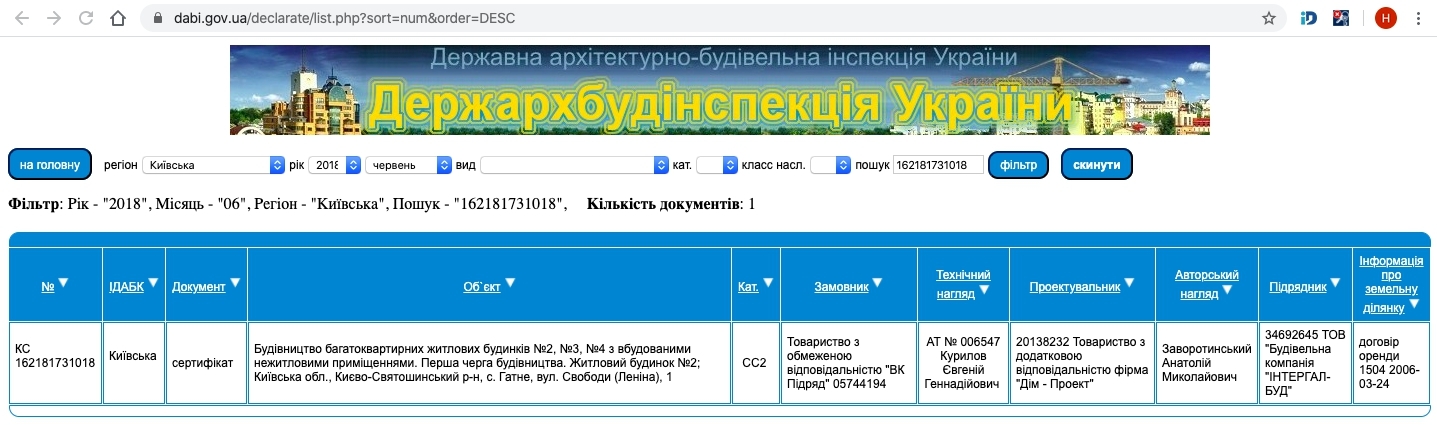Open the кат. category dropdown
Image resolution: width=1437 pixels, height=425 pixels.
[x=716, y=164]
